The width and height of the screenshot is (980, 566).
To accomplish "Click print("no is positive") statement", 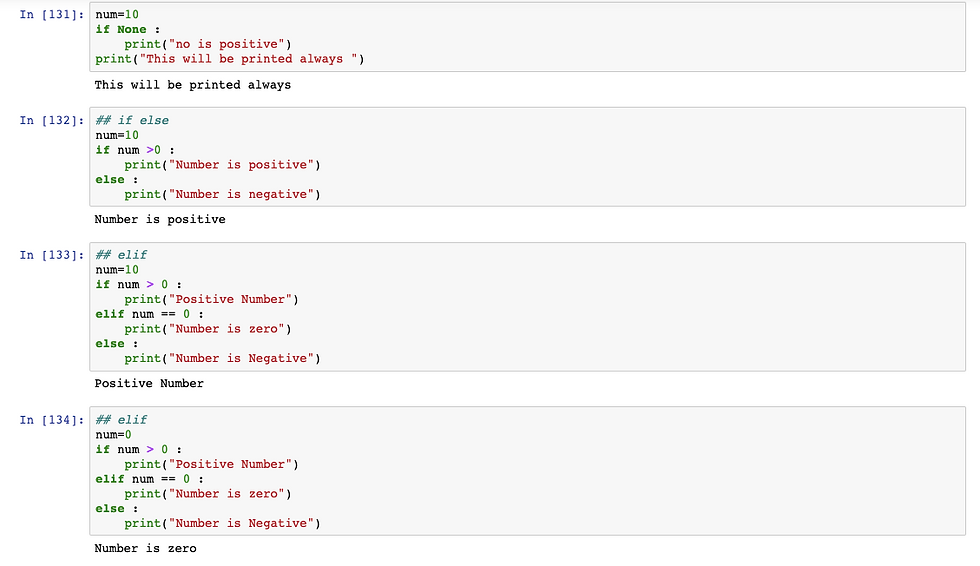I will (x=208, y=44).
